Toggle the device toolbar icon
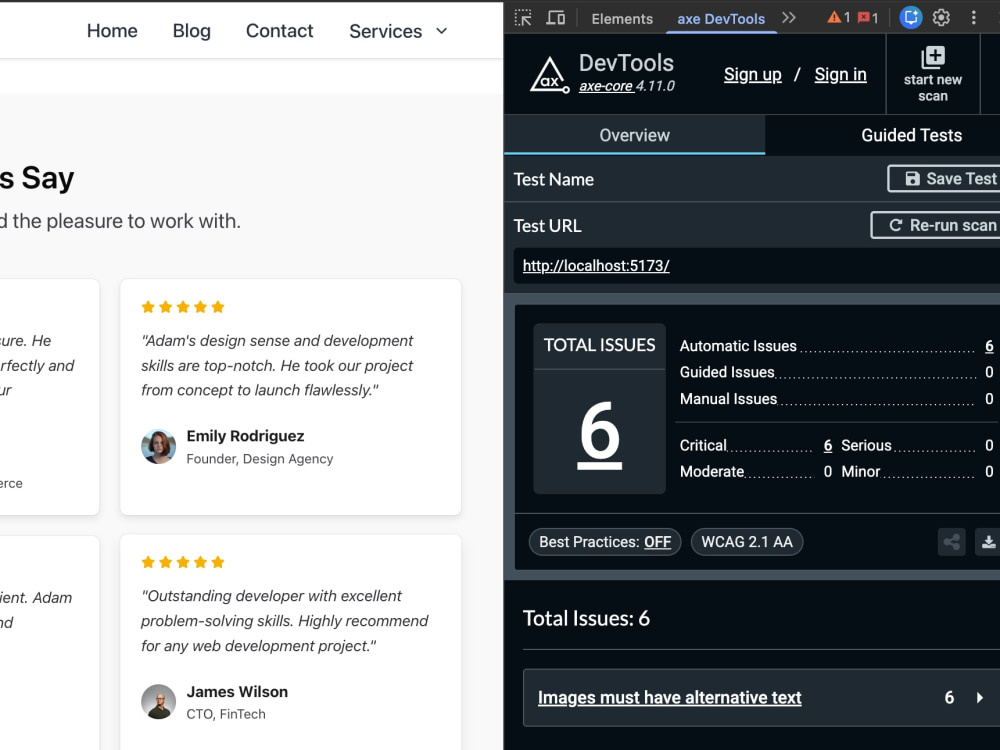 click(555, 18)
